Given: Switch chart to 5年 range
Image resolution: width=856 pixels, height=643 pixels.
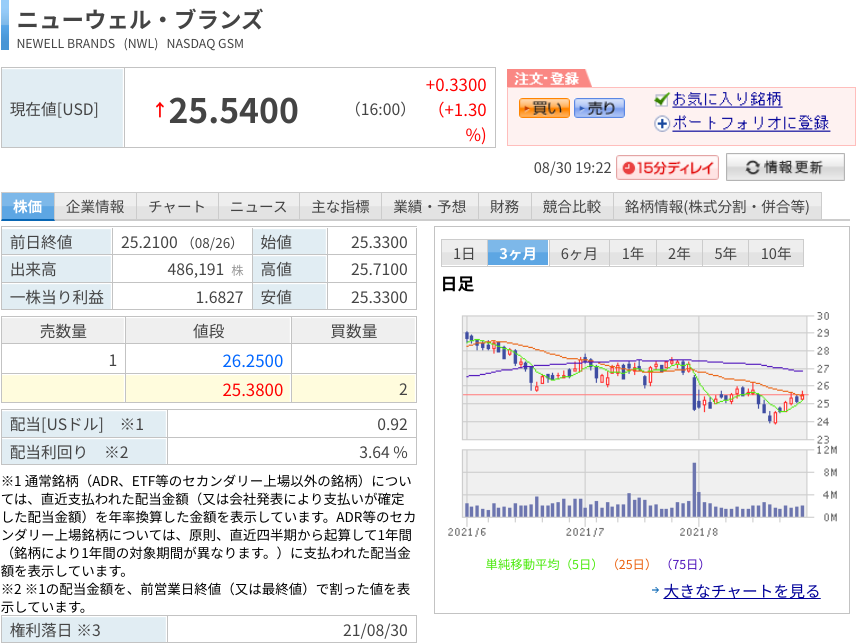Looking at the screenshot, I should (726, 253).
